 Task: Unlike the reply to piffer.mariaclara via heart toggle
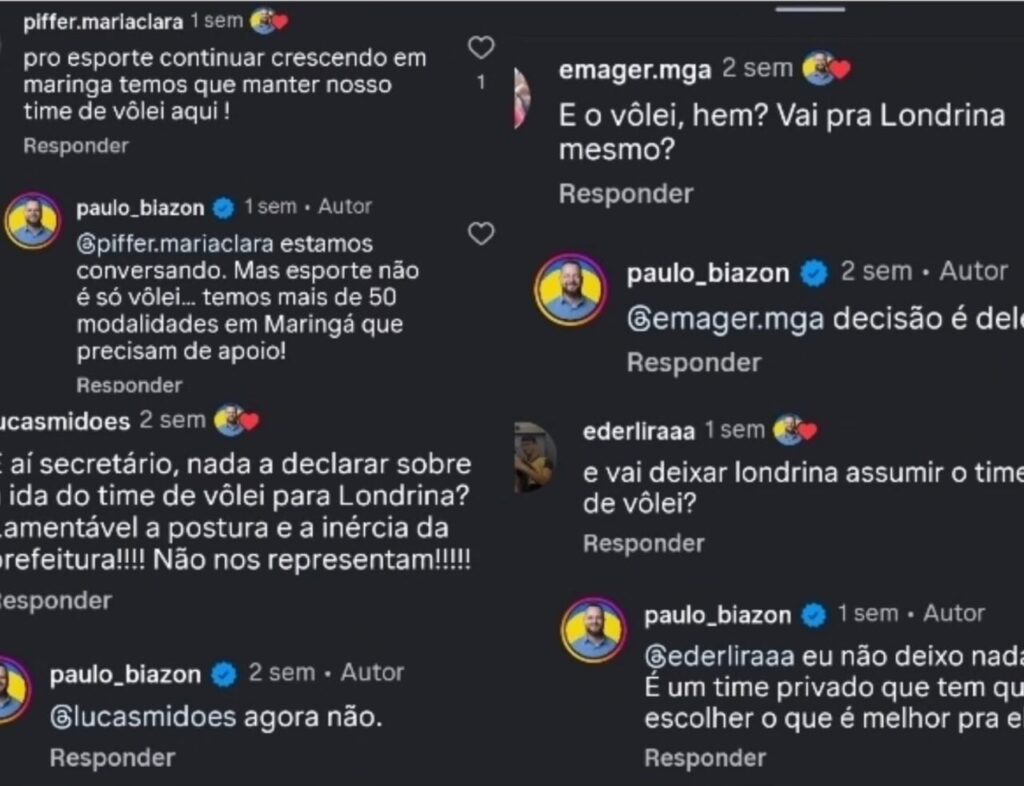tap(482, 232)
